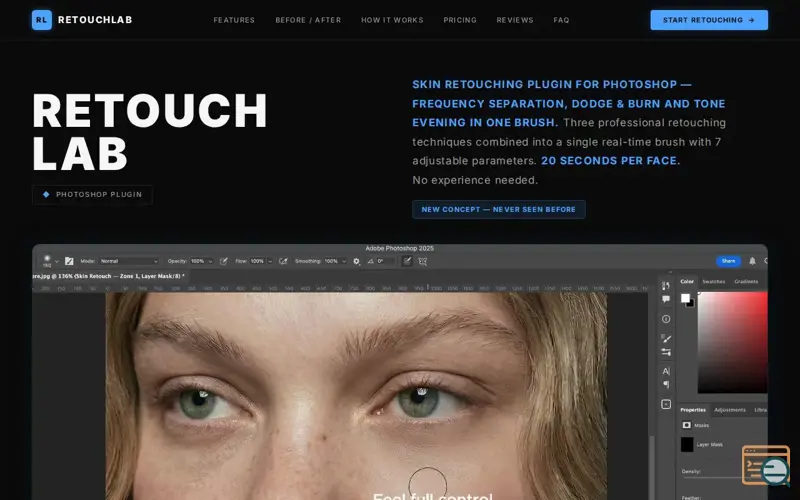Enable the airbrush build-up icon
The height and width of the screenshot is (500, 800).
283,261
